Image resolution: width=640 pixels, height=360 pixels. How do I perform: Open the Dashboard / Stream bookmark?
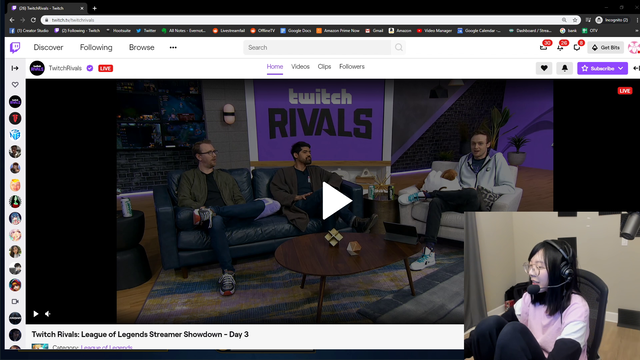(x=530, y=31)
